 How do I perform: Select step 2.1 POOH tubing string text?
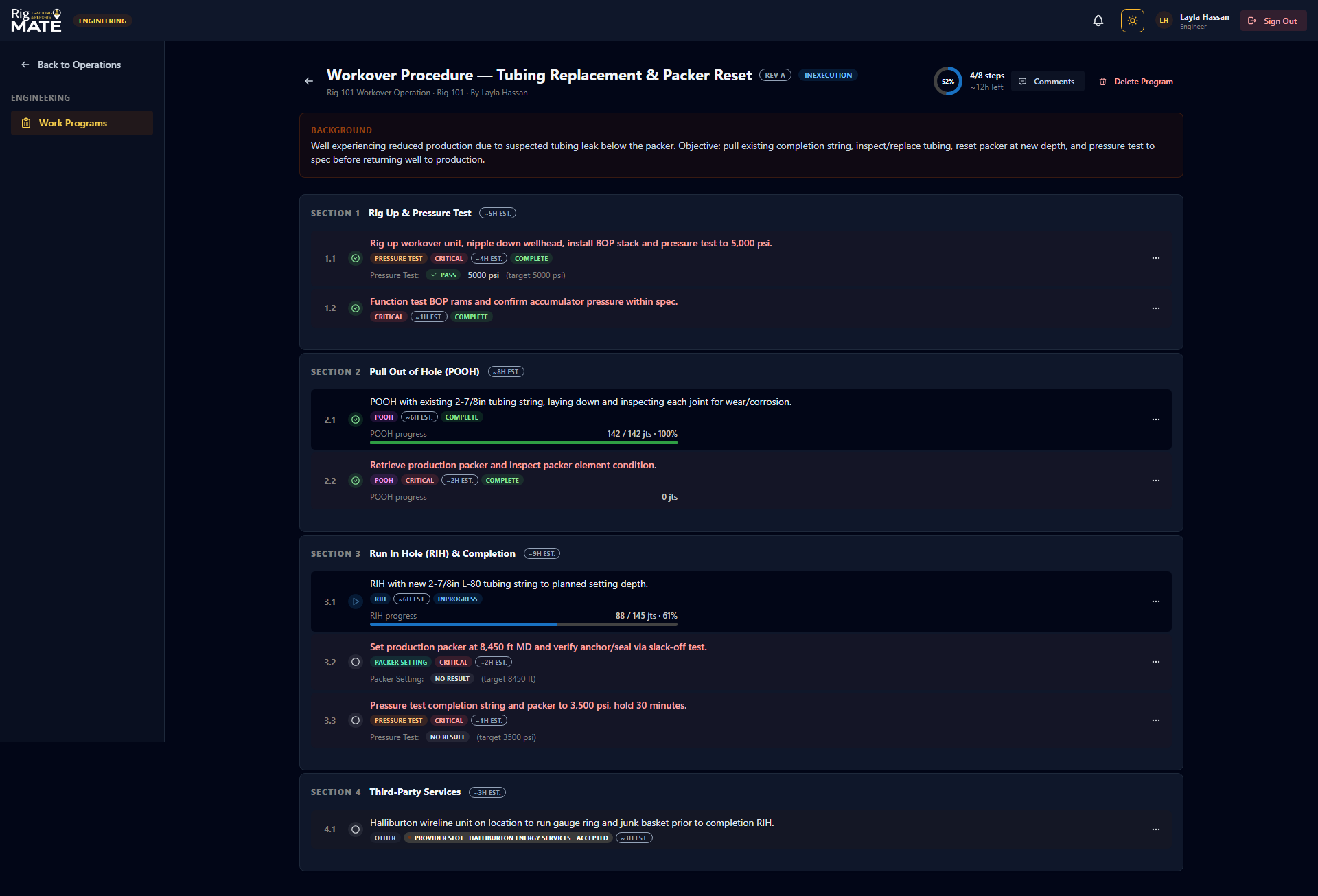581,402
